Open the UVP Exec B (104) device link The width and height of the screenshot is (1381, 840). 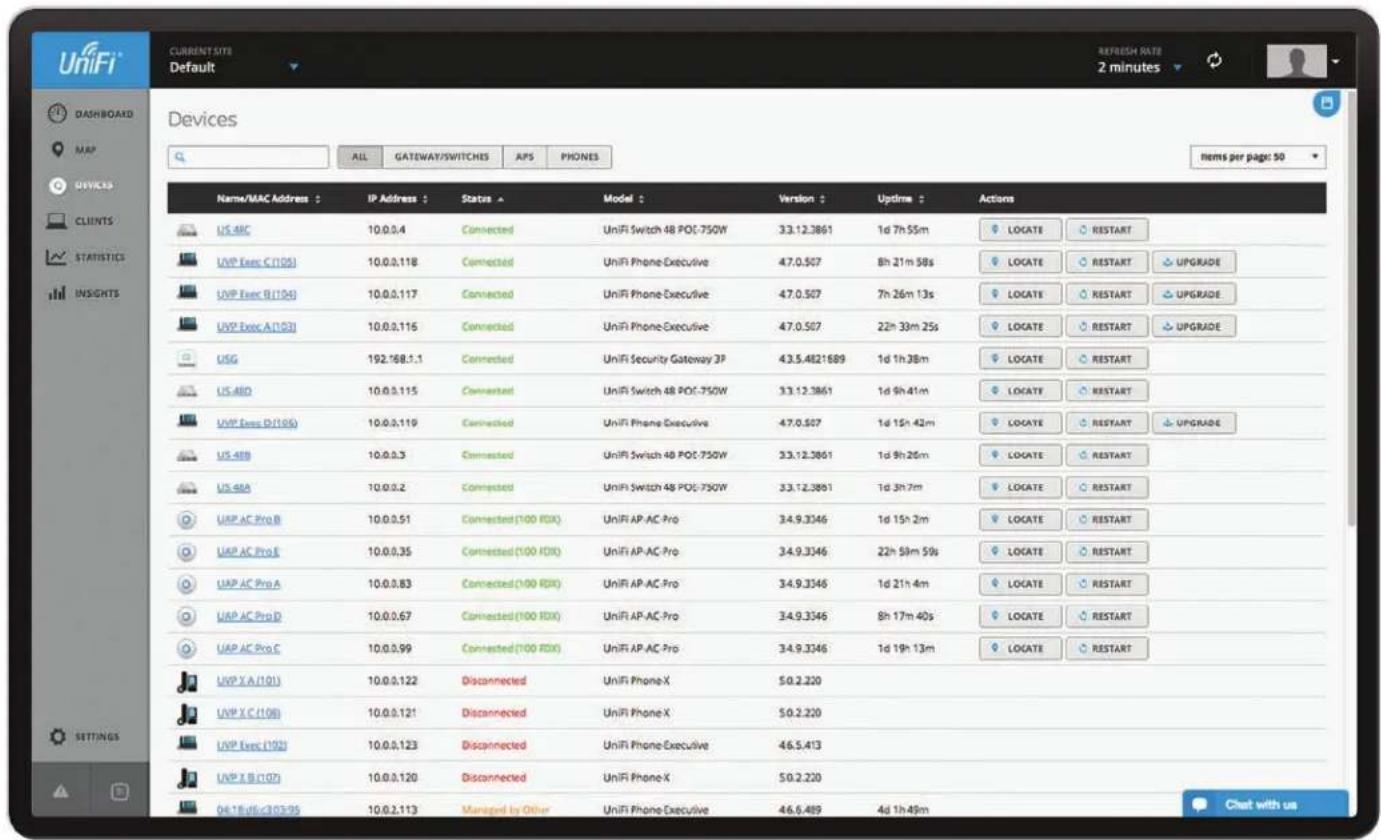[x=258, y=294]
